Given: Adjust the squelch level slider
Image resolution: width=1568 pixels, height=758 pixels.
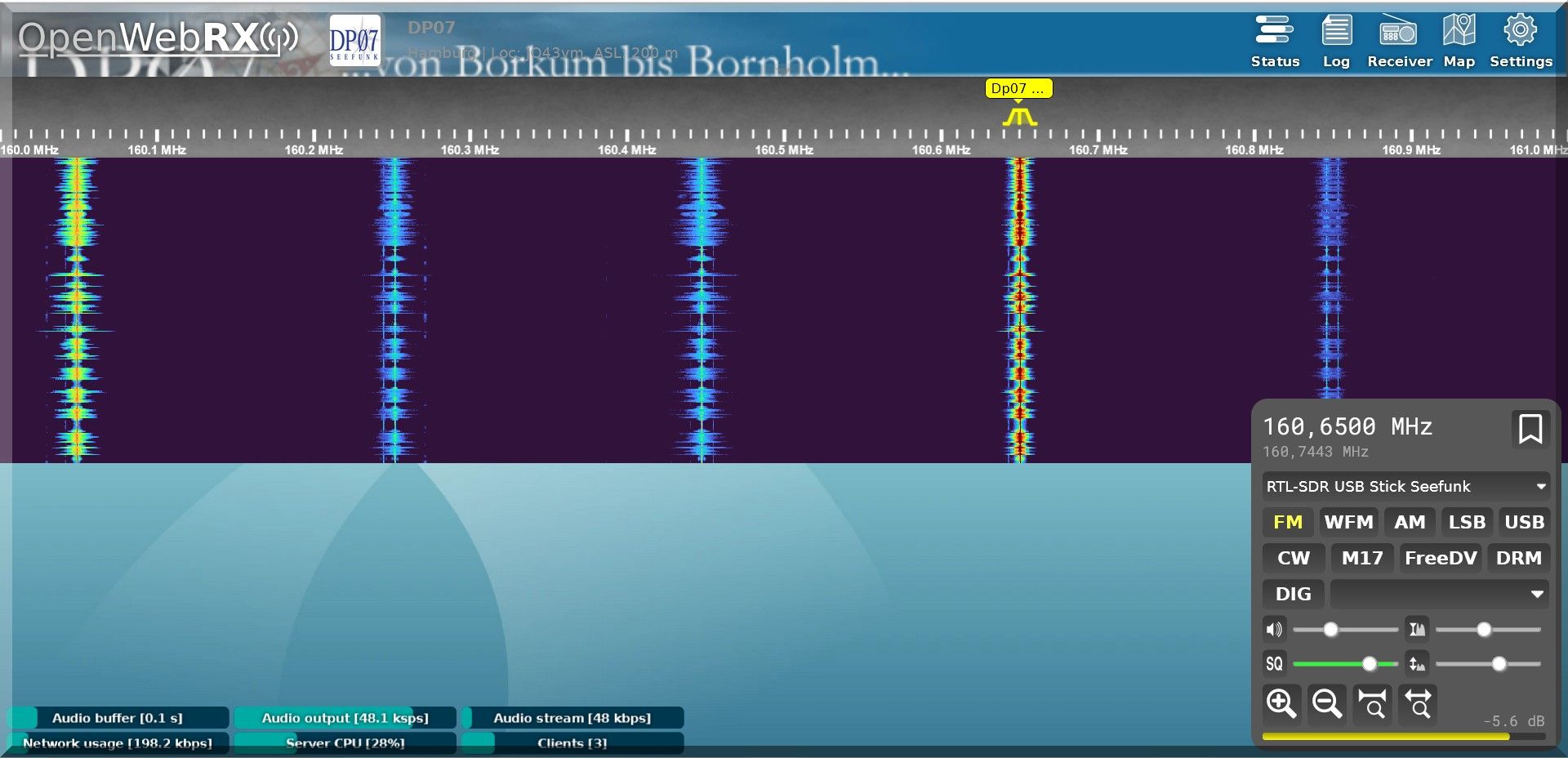Looking at the screenshot, I should (1369, 664).
